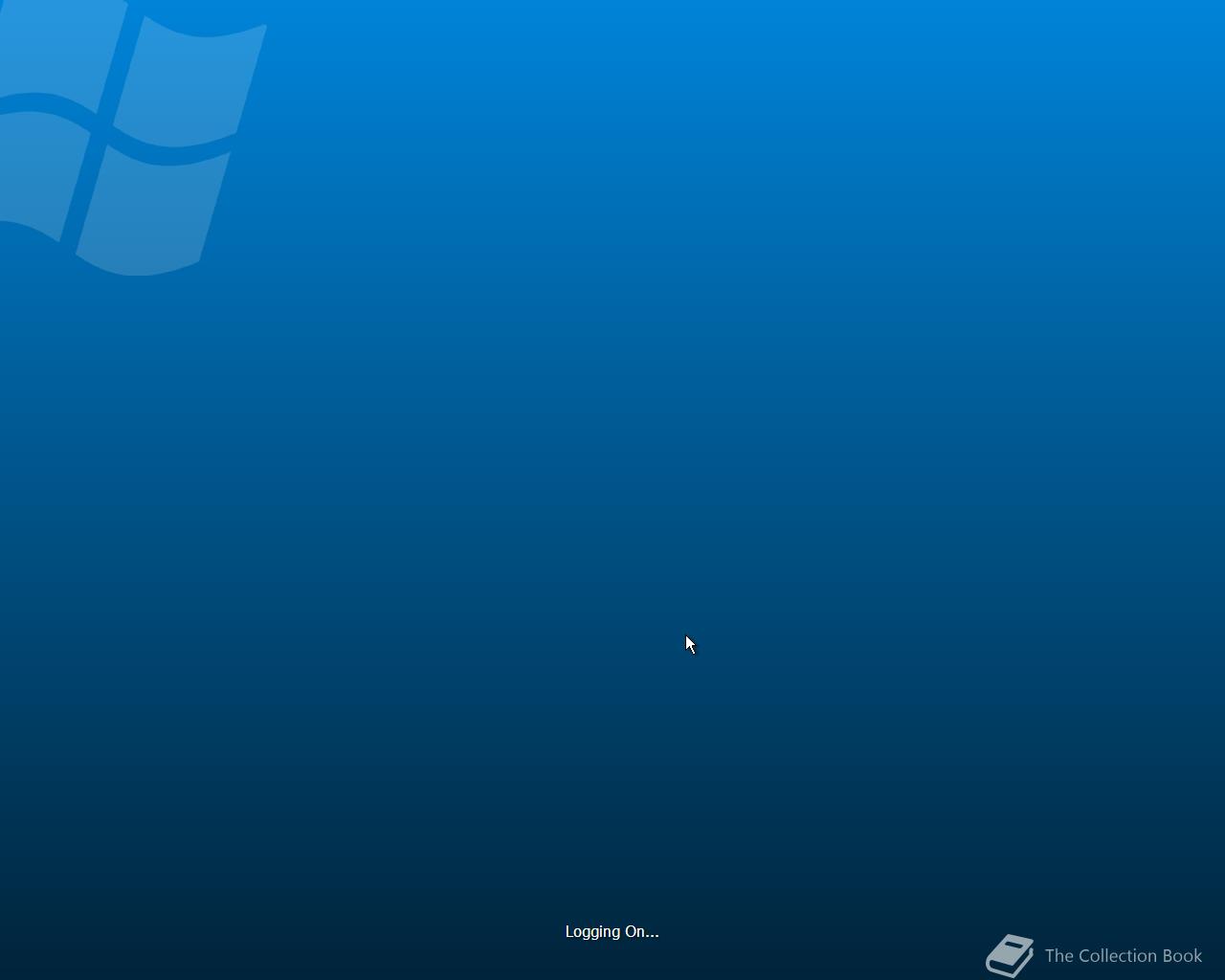Click the "Logging On..." status text
The width and height of the screenshot is (1225, 980).
[x=612, y=931]
